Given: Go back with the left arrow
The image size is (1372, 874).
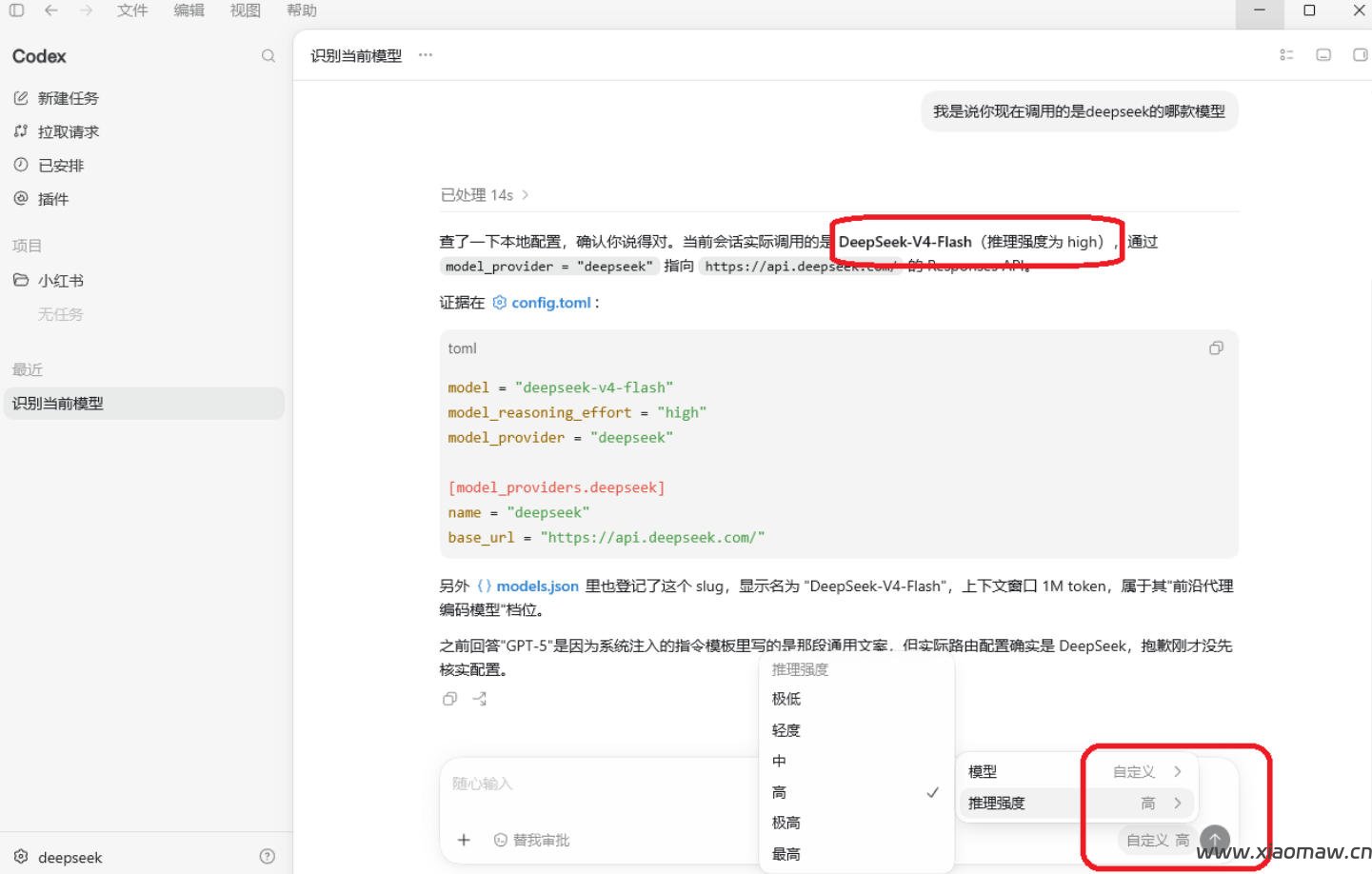Looking at the screenshot, I should (51, 10).
